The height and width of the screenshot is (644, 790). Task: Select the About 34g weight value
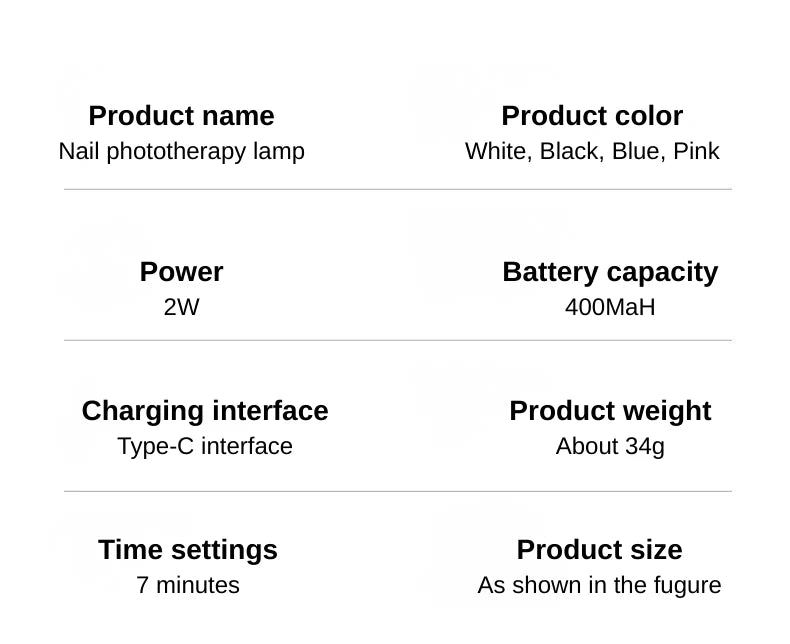pyautogui.click(x=610, y=446)
